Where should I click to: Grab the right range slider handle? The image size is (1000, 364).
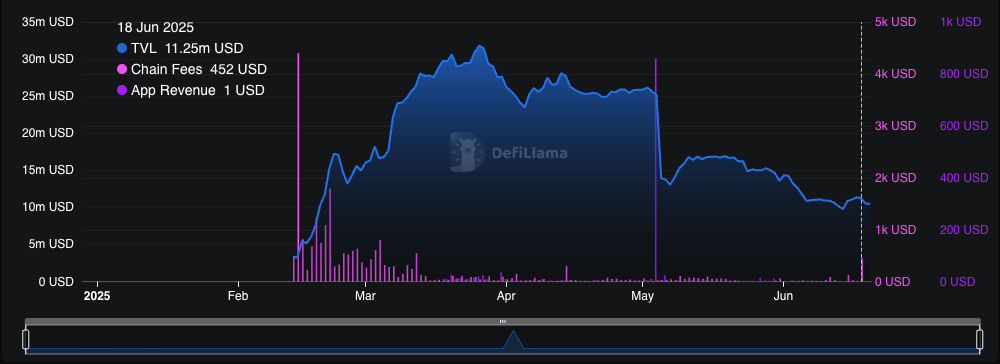point(979,340)
